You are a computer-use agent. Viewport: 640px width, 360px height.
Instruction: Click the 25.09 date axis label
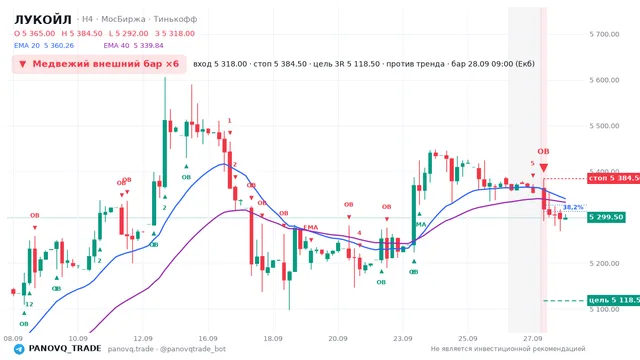(467, 338)
